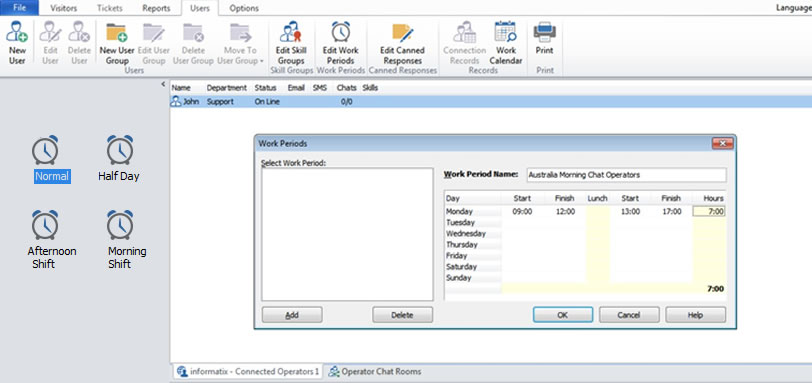This screenshot has width=812, height=383.
Task: Open Connection Records
Action: 465,43
